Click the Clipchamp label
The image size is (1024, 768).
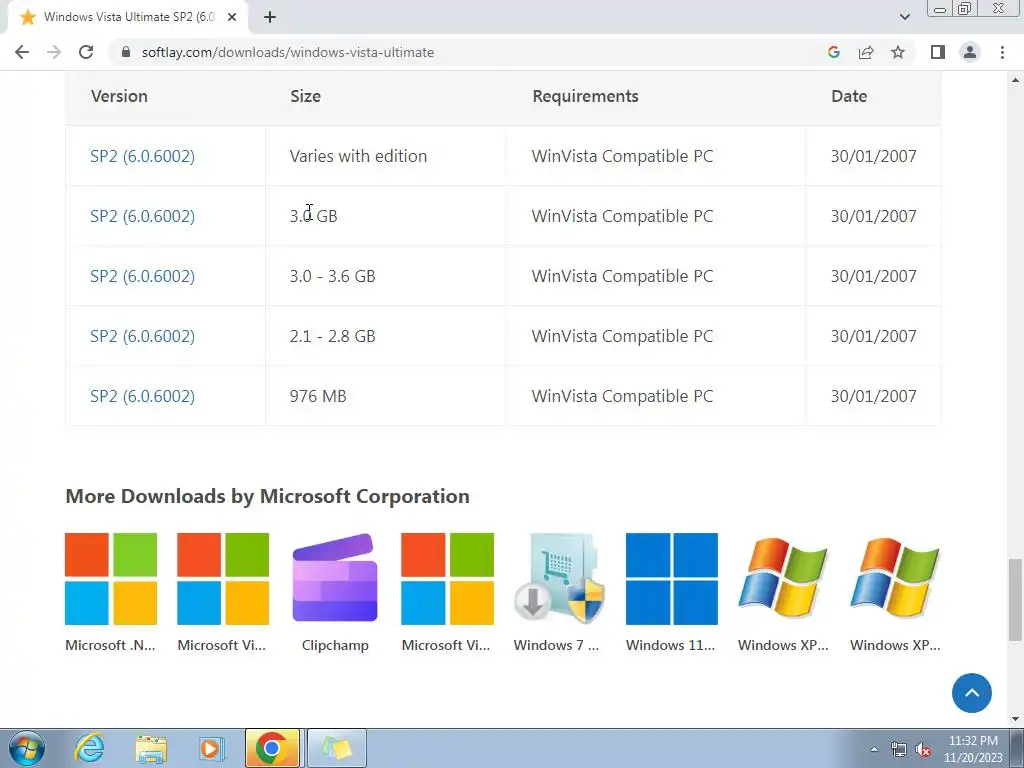(x=335, y=645)
